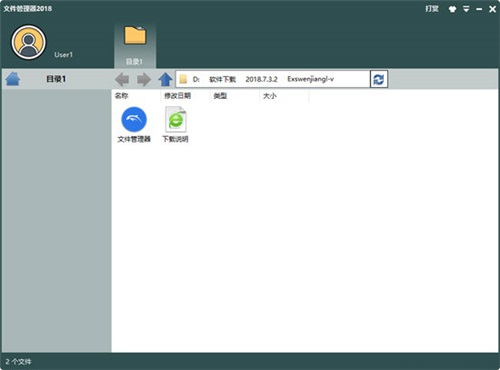The image size is (500, 370).
Task: Click the blue home icon
Action: click(x=13, y=79)
